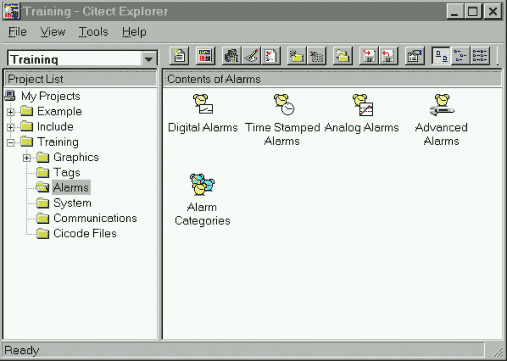This screenshot has height=361, width=507.
Task: Collapse the Training project node
Action: 11,142
